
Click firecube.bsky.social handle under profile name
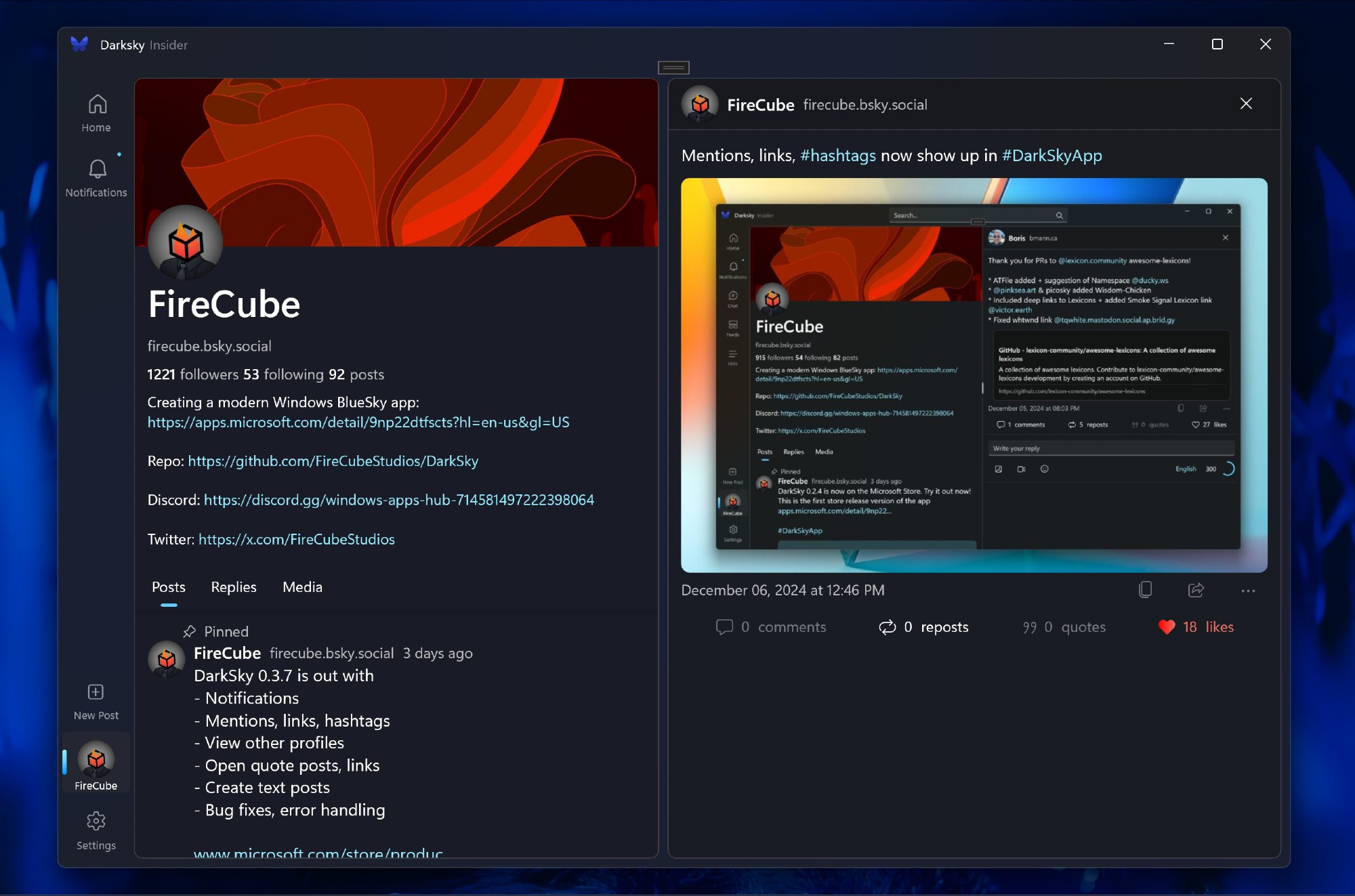[209, 346]
